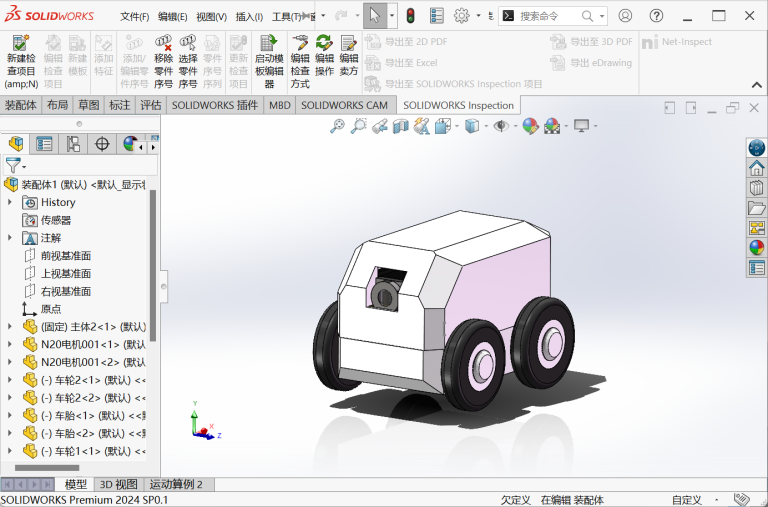Click the user login account icon
The width and height of the screenshot is (768, 507).
625,16
